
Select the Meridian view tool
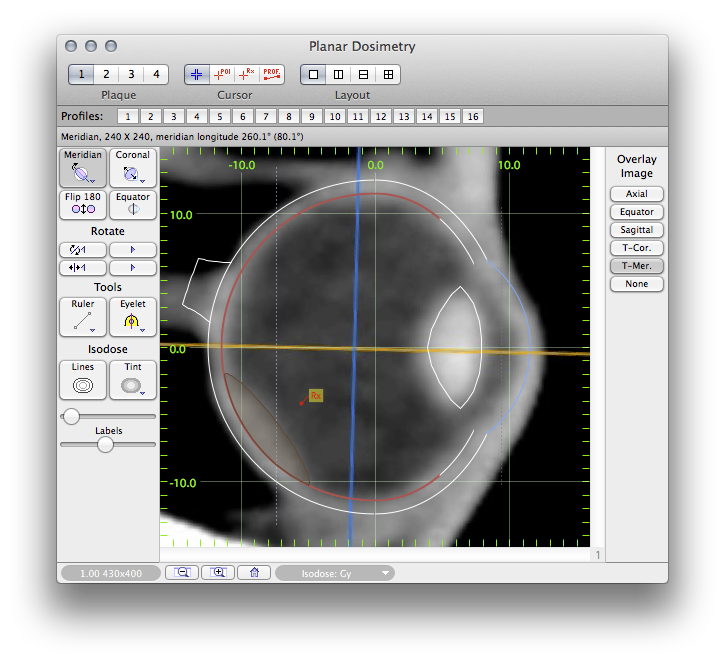[83, 168]
